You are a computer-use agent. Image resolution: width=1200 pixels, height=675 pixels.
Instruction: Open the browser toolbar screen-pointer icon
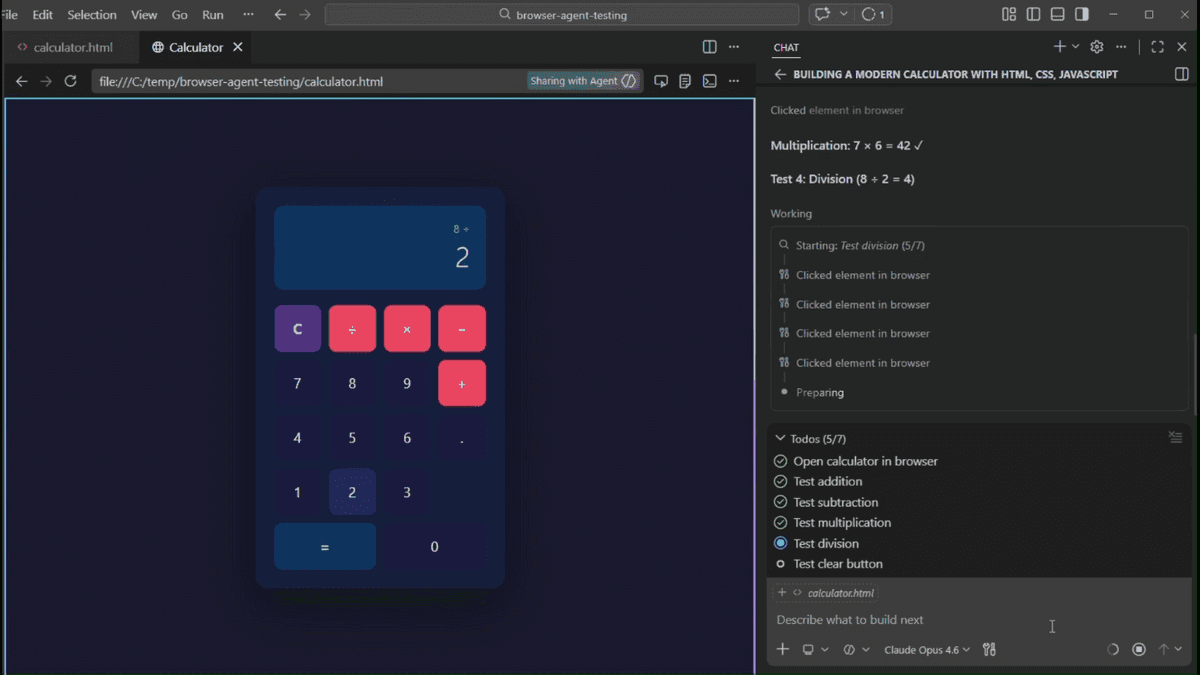[x=661, y=81]
